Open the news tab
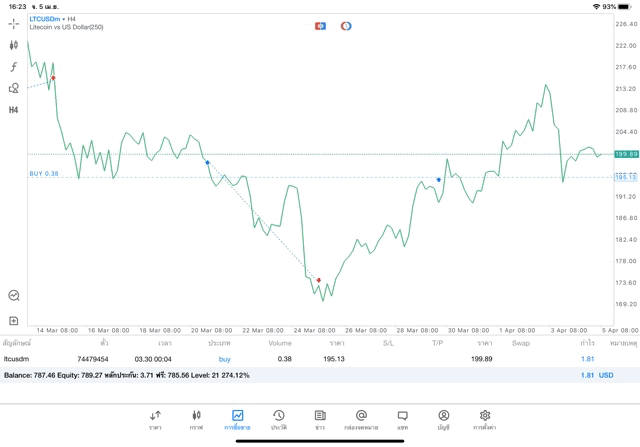The height and width of the screenshot is (447, 640). (x=320, y=420)
